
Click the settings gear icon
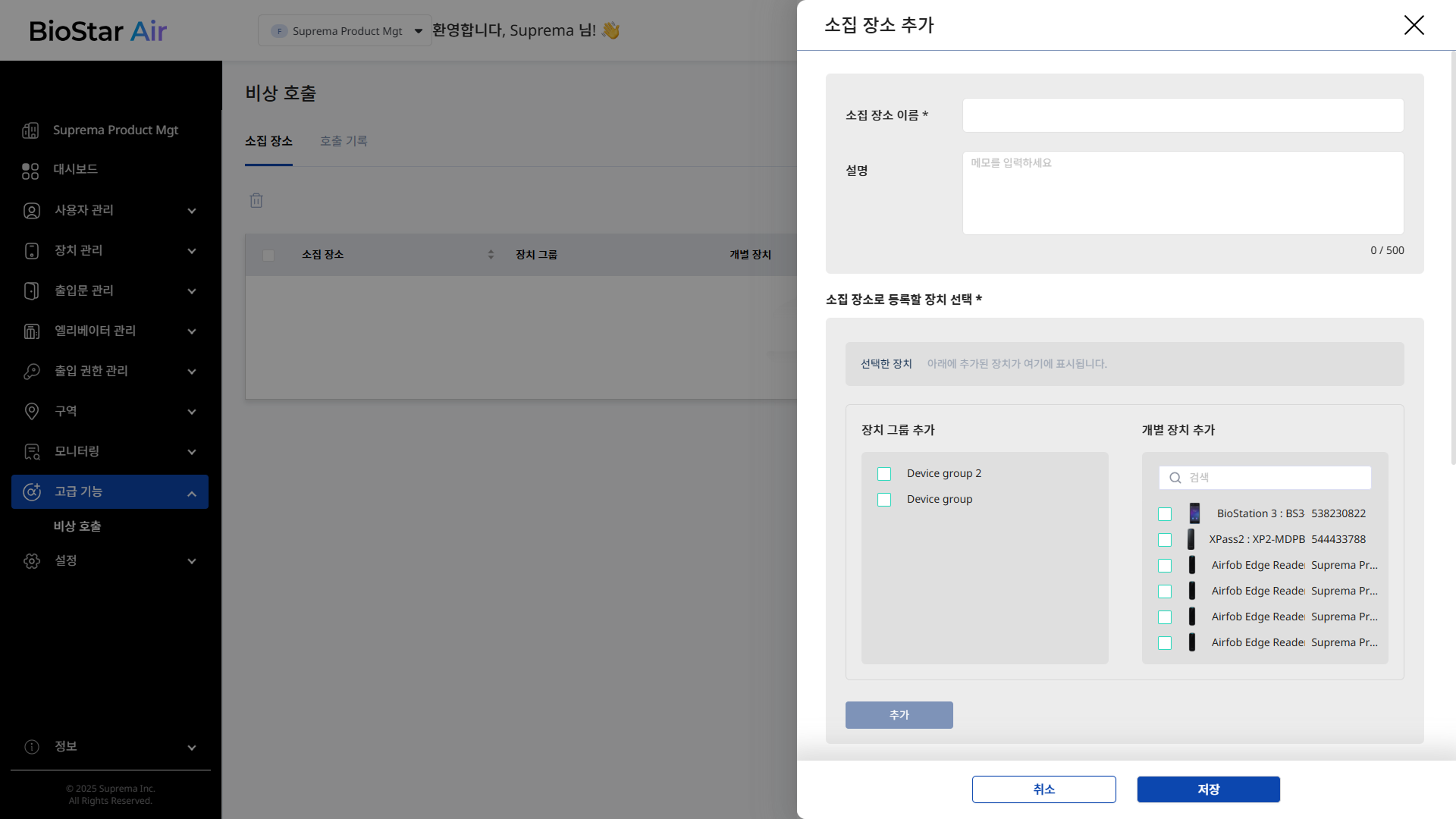(31, 561)
